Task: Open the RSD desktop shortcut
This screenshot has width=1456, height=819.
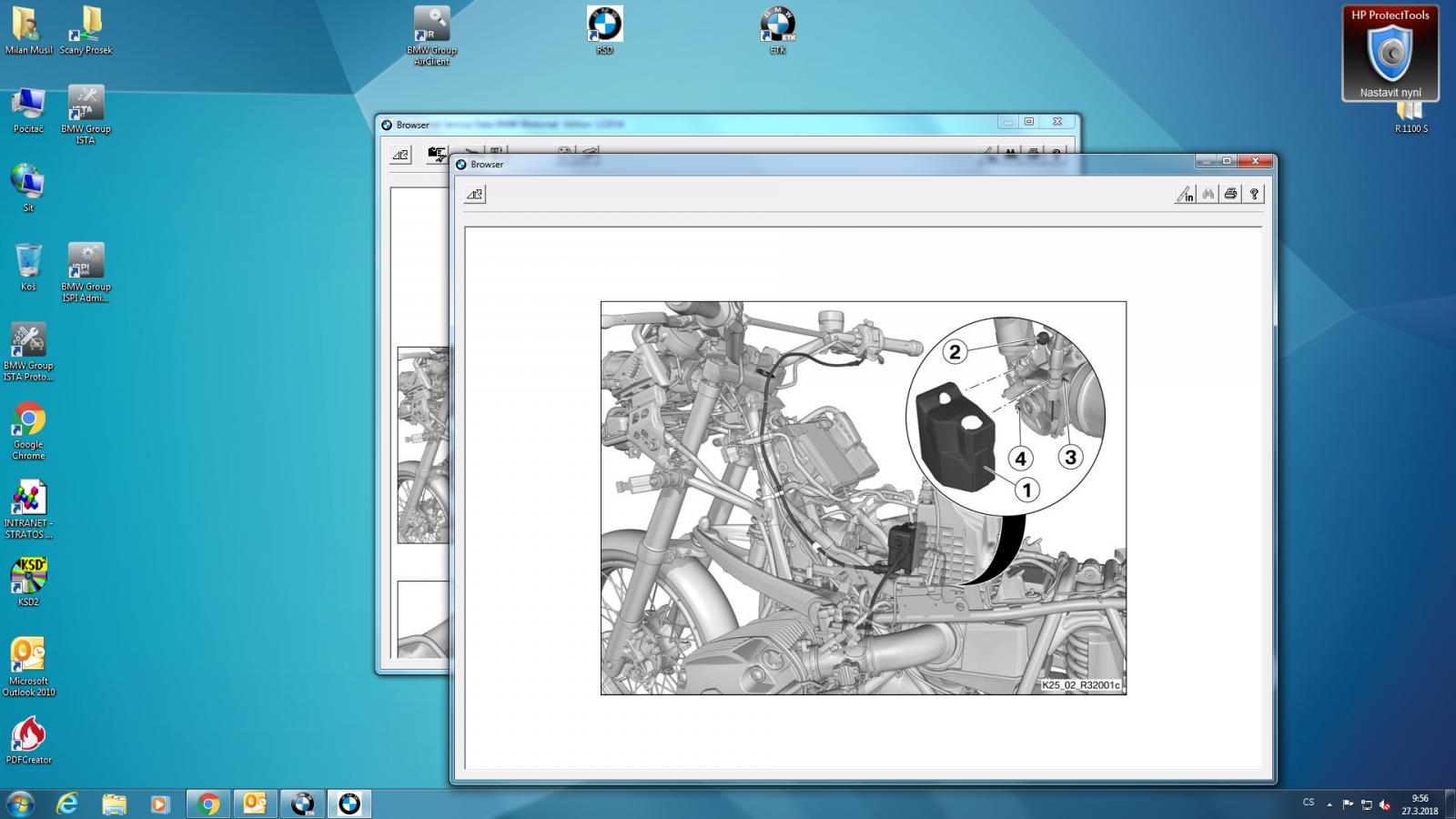Action: coord(604,29)
